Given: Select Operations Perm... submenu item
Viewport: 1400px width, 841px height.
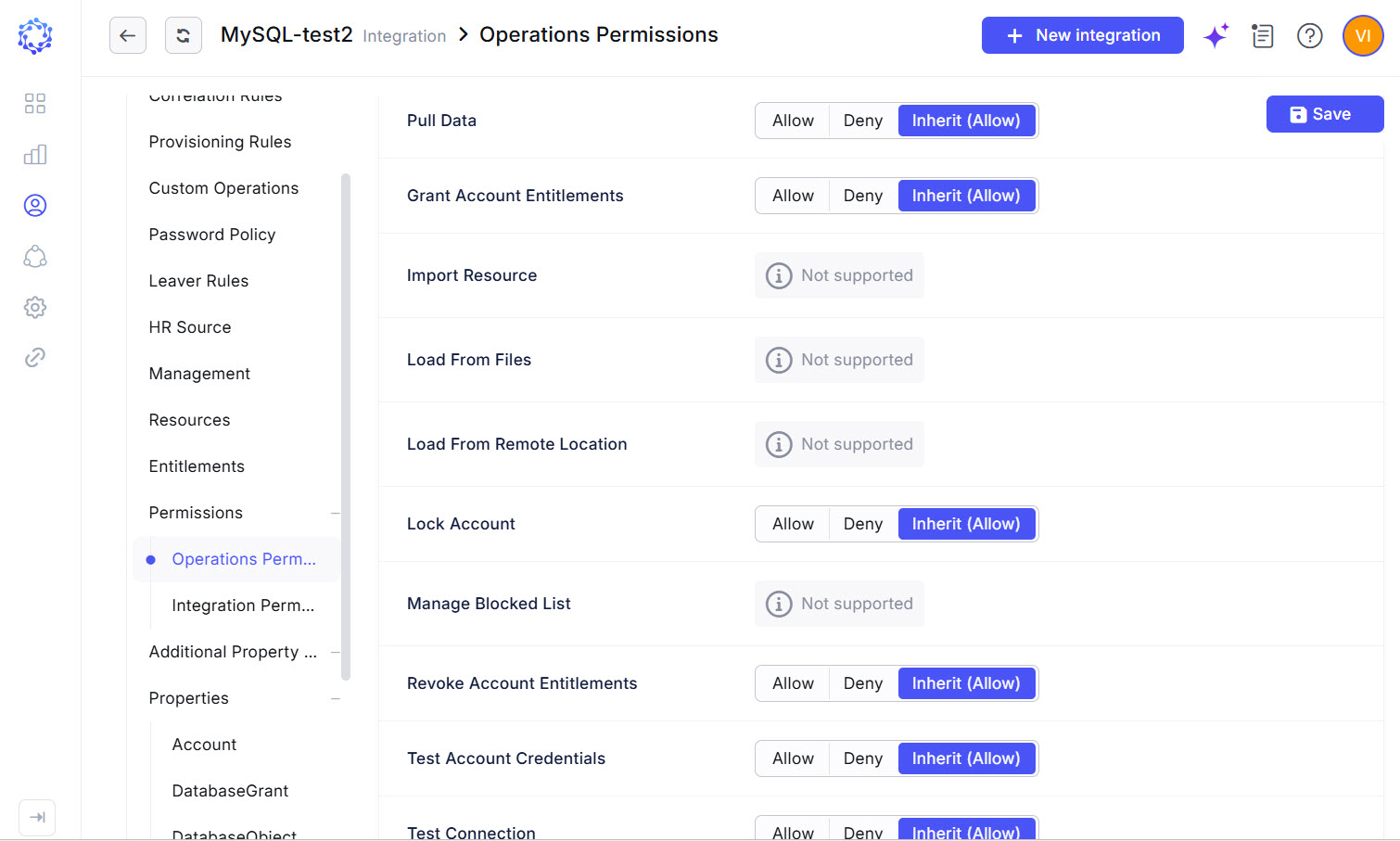Looking at the screenshot, I should pos(236,559).
